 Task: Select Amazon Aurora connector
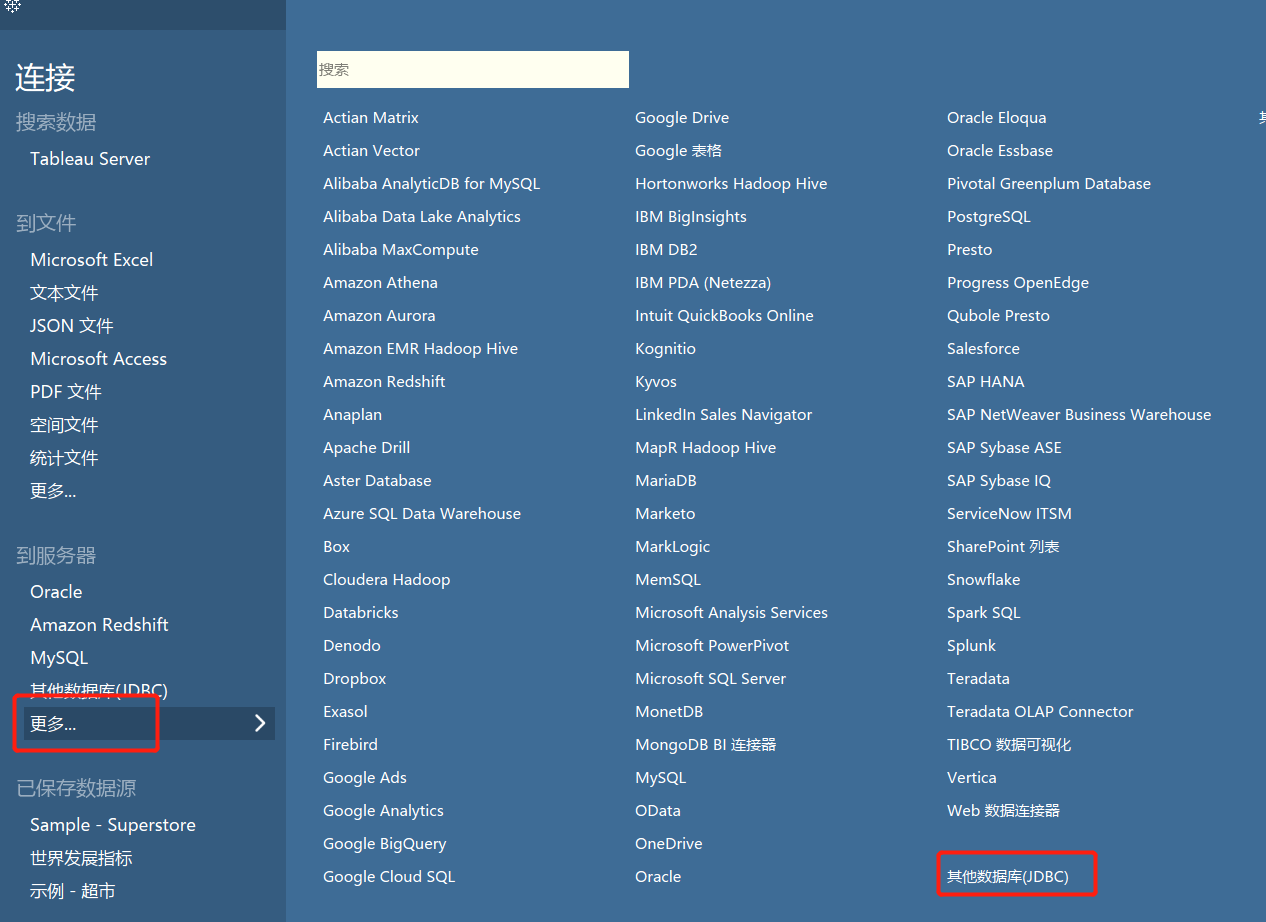379,316
